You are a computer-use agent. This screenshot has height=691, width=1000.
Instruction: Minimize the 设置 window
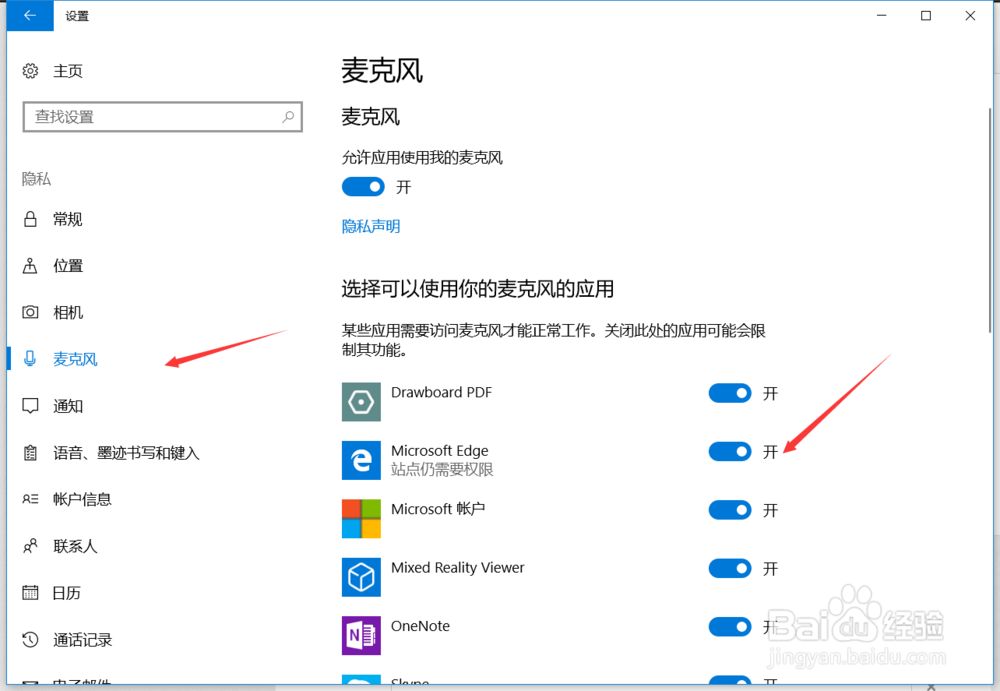pos(881,15)
